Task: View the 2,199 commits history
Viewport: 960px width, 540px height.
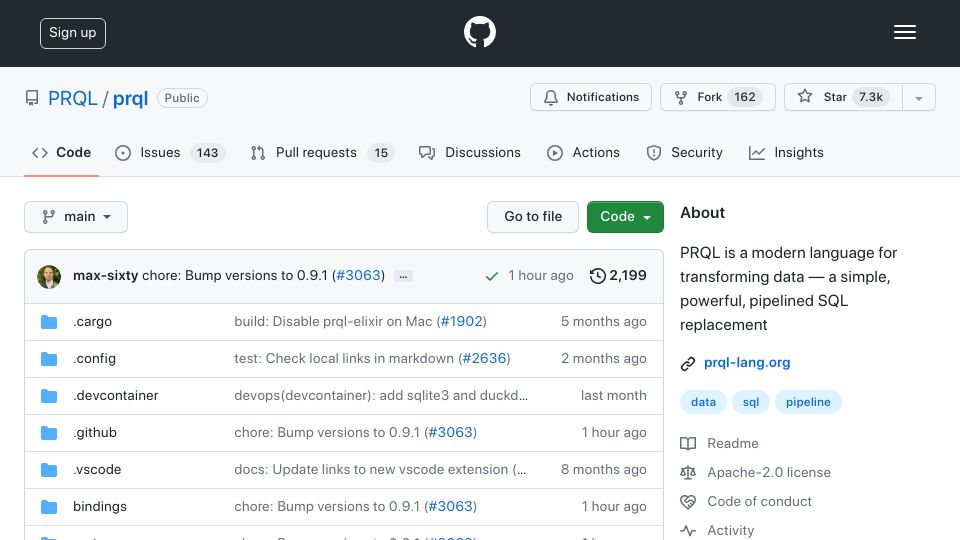Action: 618,276
